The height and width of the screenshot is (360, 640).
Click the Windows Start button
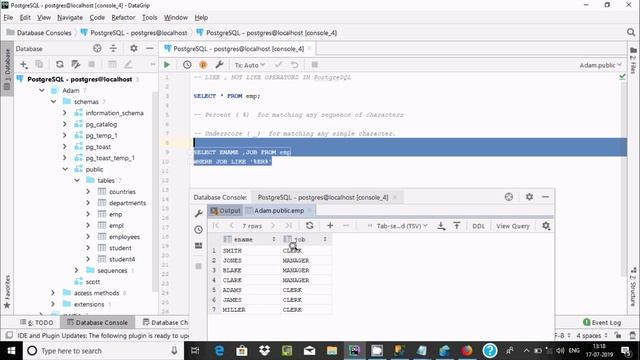11,351
